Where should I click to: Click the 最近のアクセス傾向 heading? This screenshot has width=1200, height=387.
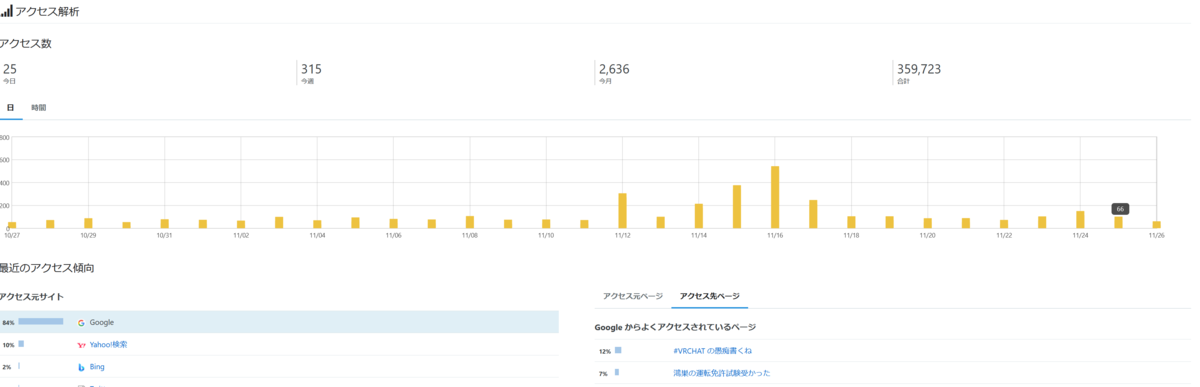(x=47, y=268)
